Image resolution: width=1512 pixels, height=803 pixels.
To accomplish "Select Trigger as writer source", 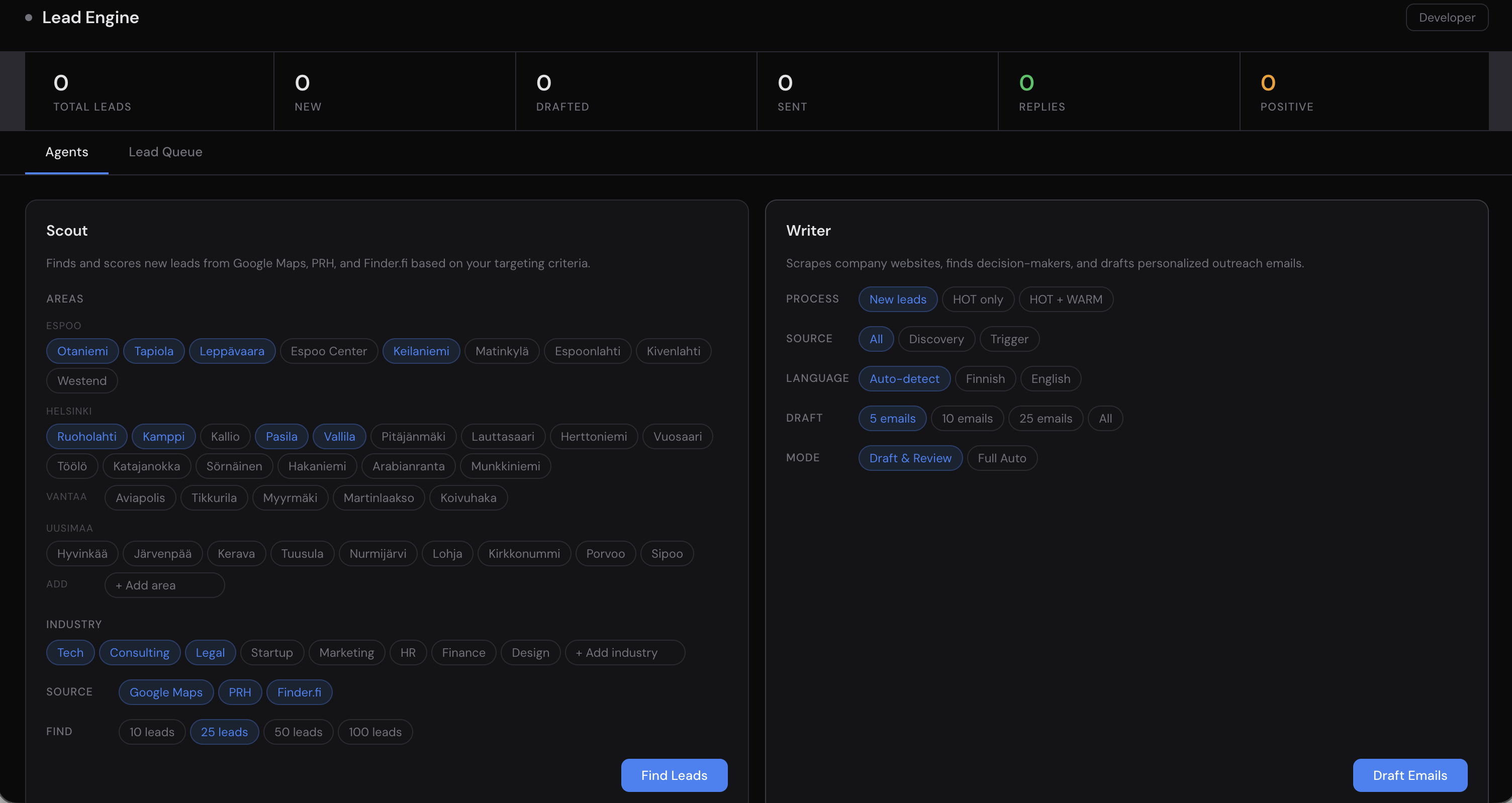I will (x=1008, y=339).
